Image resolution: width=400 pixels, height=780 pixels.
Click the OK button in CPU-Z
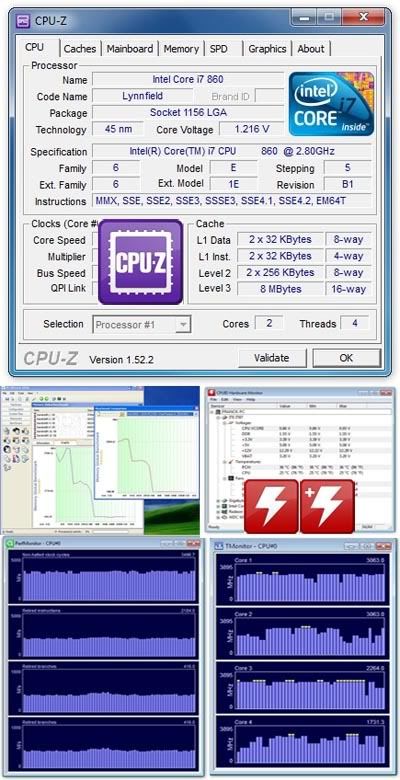[x=346, y=358]
